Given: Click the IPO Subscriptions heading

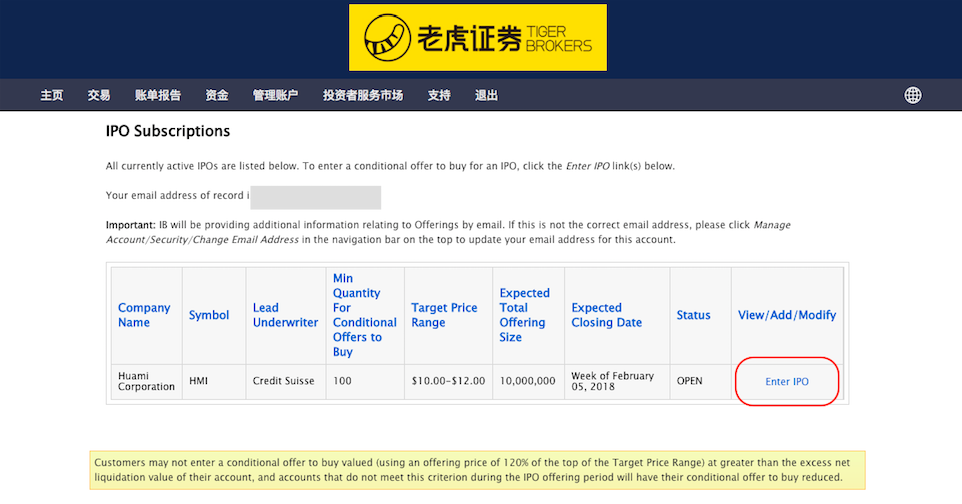Looking at the screenshot, I should point(167,131).
